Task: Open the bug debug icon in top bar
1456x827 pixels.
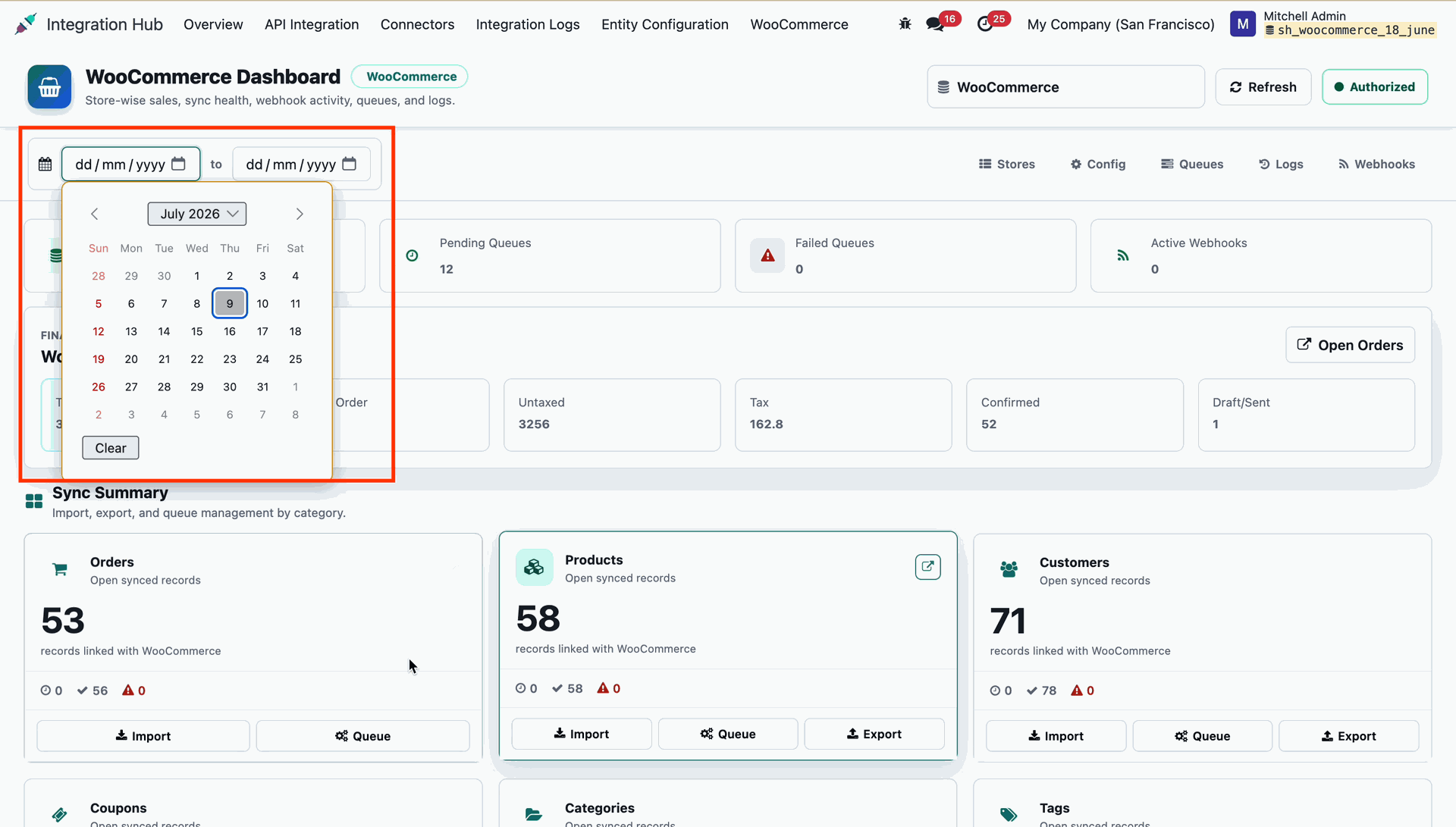Action: tap(905, 24)
